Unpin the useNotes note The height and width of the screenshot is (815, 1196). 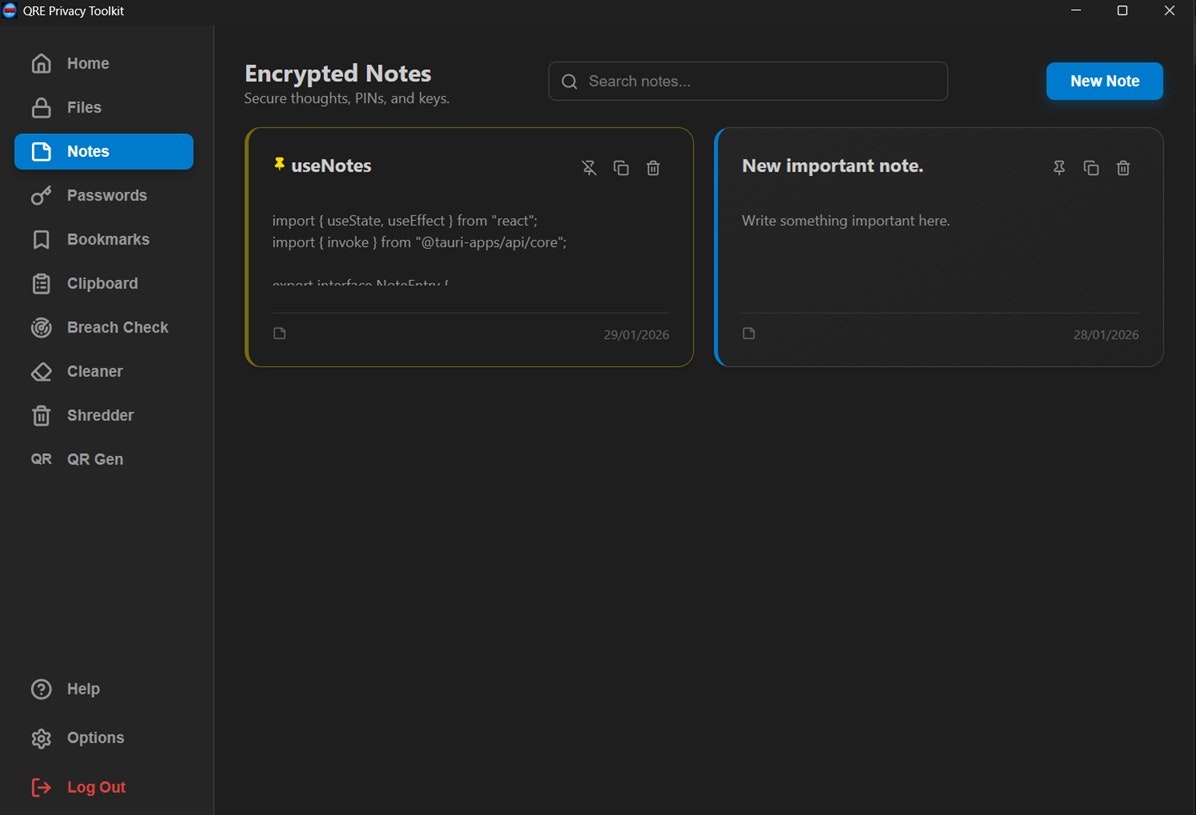(589, 168)
